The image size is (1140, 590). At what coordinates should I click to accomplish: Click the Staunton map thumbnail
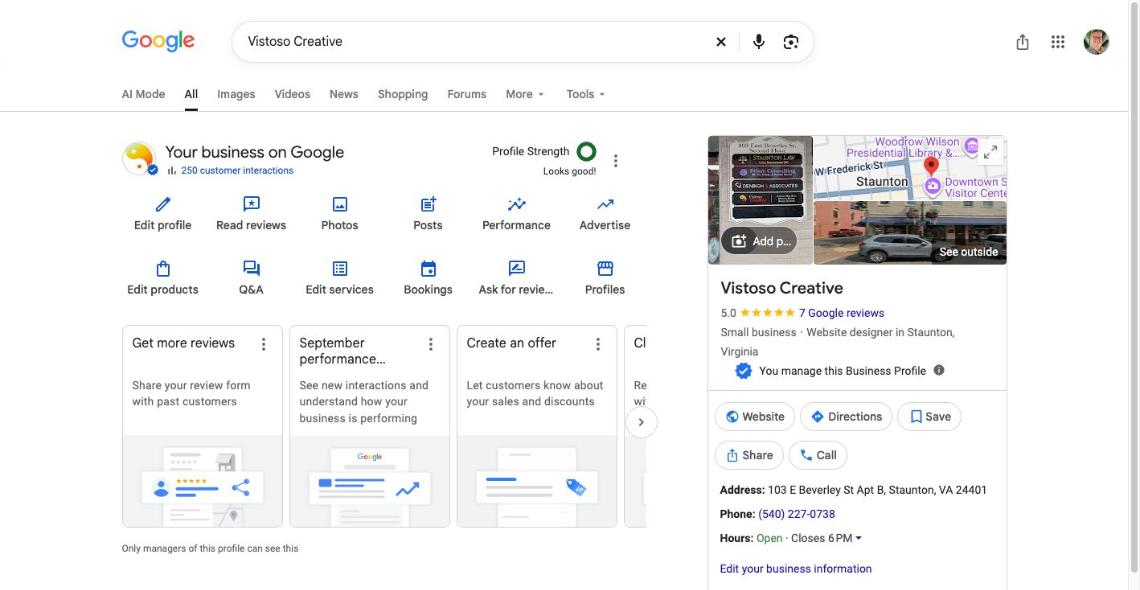[x=910, y=168]
